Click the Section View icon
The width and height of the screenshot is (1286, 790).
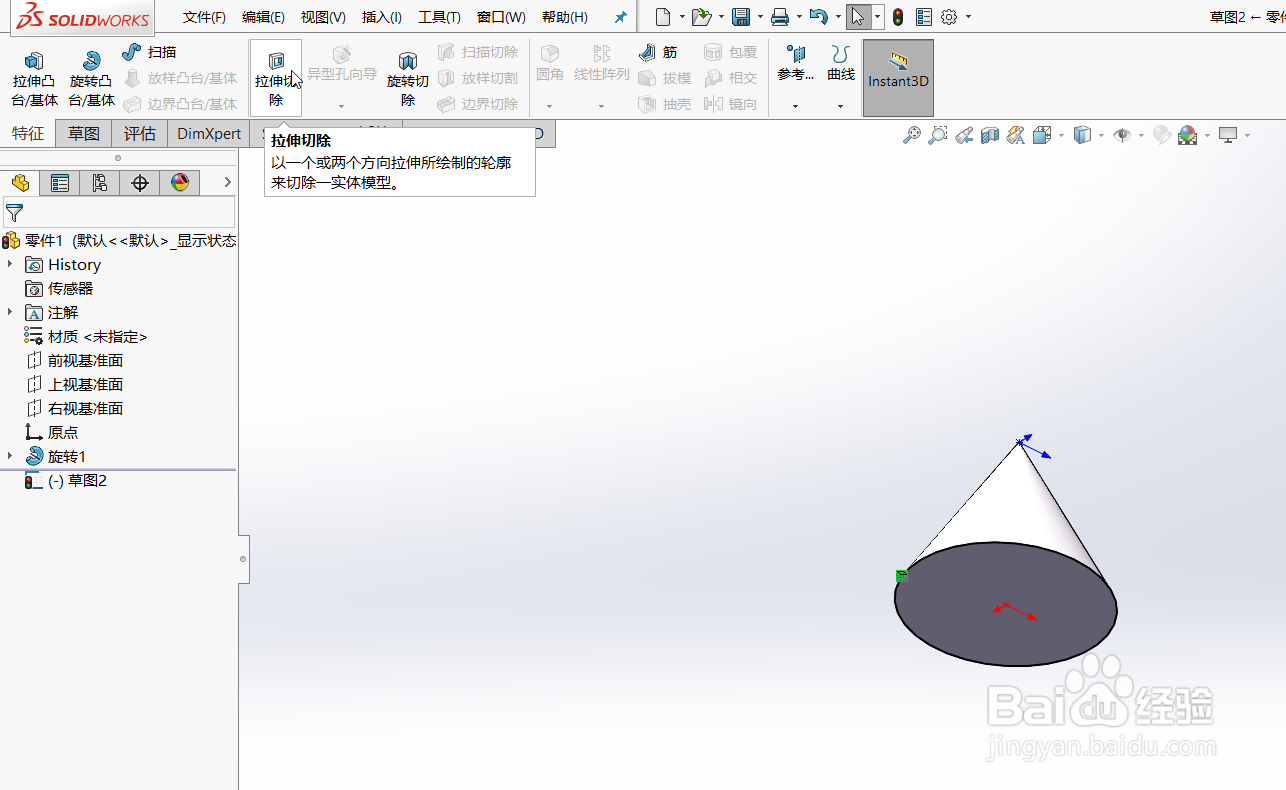[x=990, y=135]
